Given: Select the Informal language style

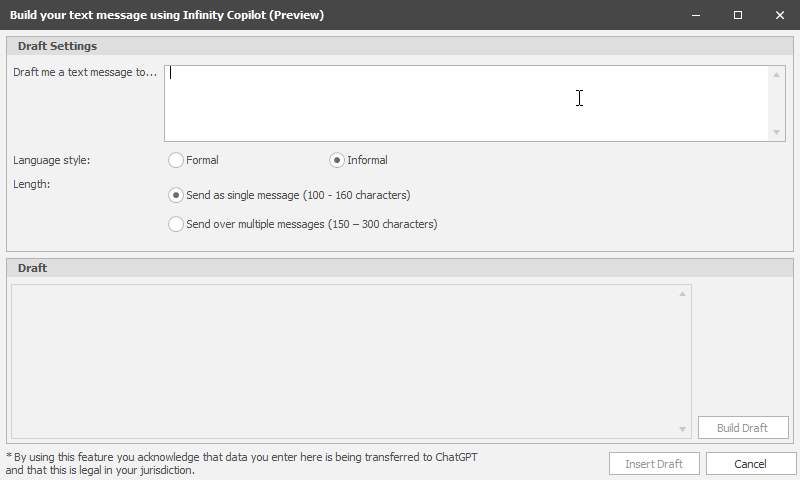Looking at the screenshot, I should point(338,160).
